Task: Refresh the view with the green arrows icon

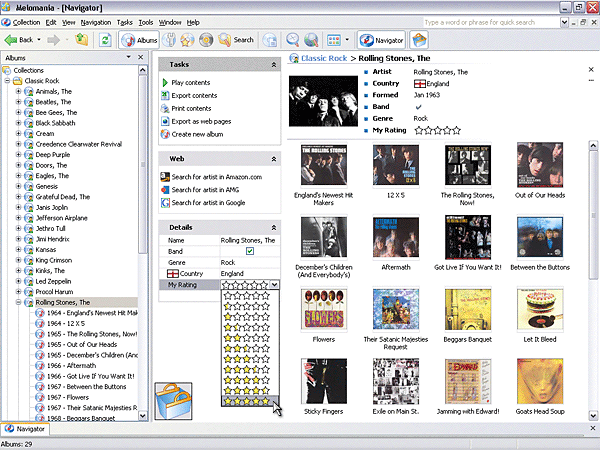Action: click(105, 40)
